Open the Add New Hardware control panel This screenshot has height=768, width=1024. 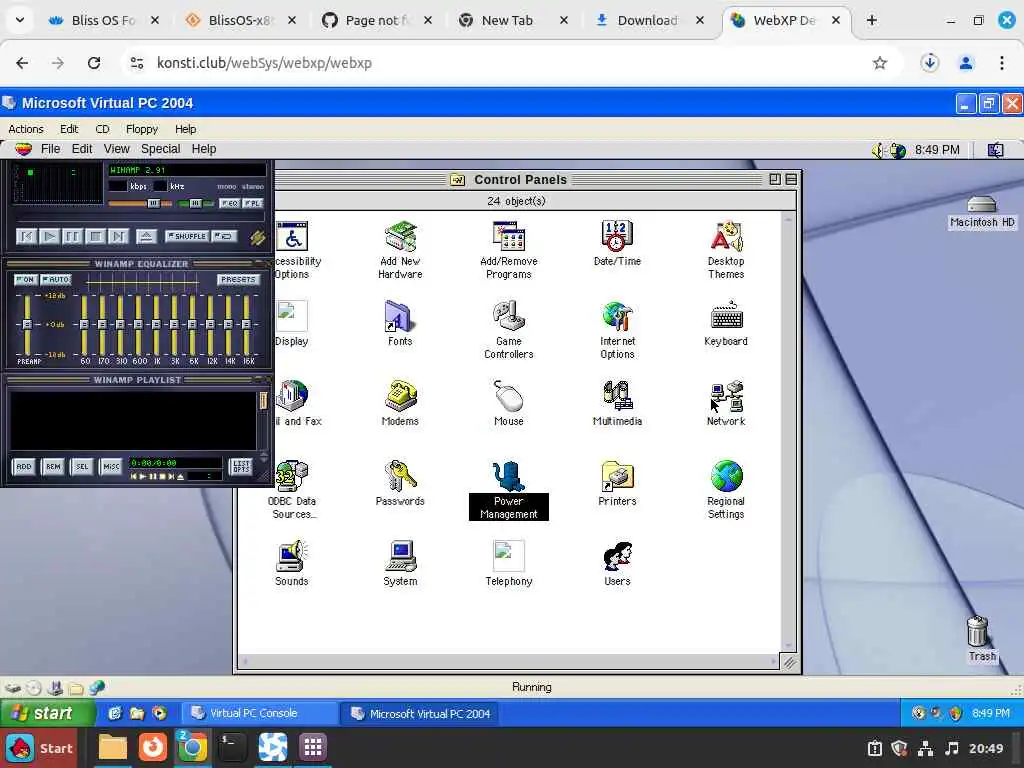pyautogui.click(x=400, y=249)
